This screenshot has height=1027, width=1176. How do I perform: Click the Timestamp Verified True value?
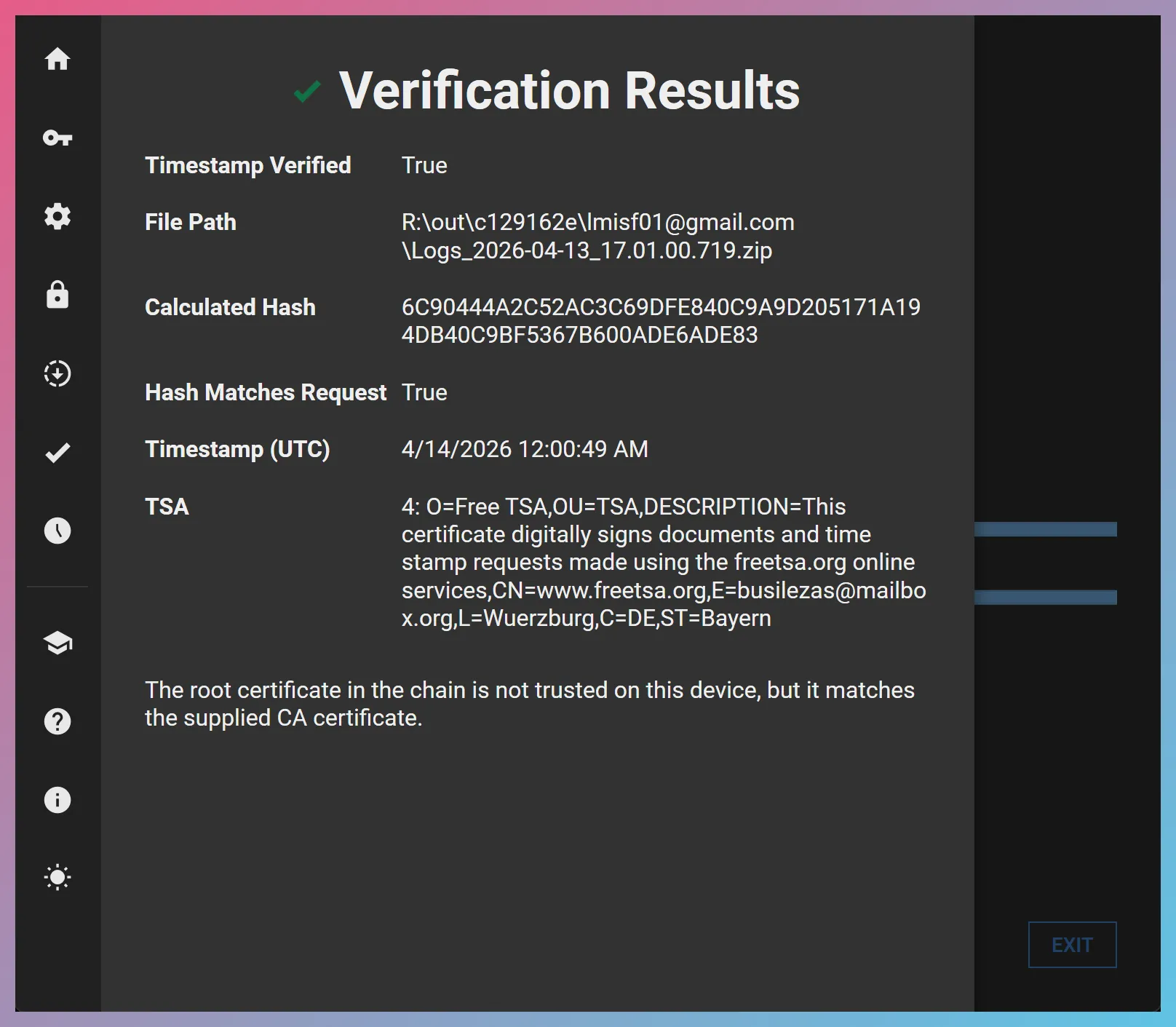(x=424, y=165)
